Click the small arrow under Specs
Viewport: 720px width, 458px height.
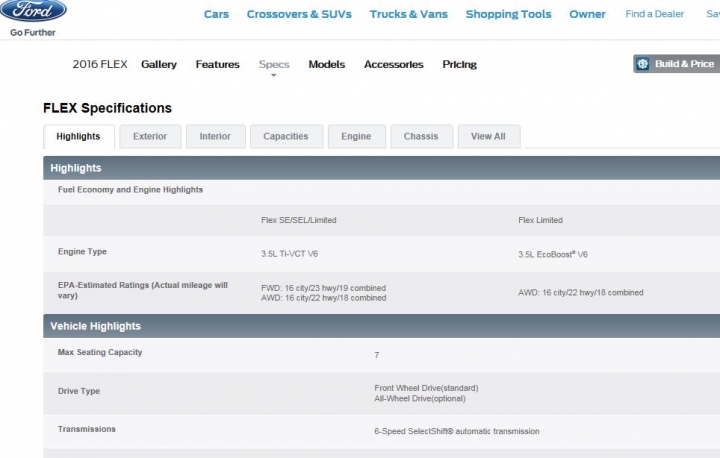tap(274, 75)
